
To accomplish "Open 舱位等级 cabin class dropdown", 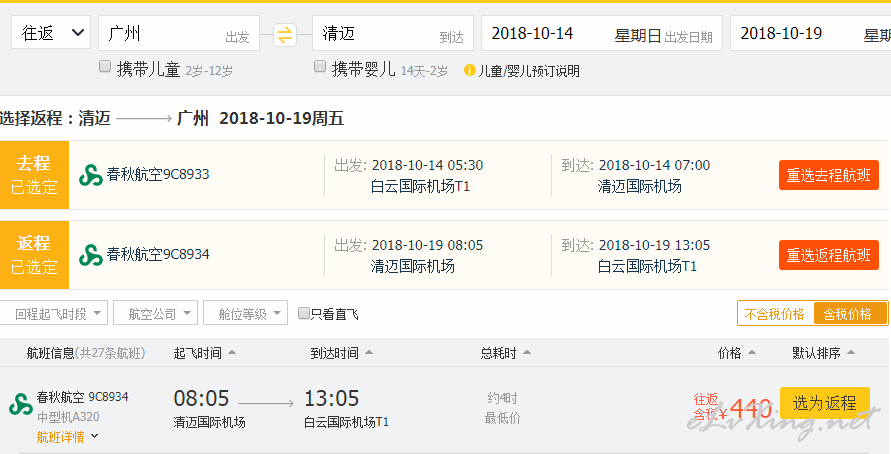I will pyautogui.click(x=245, y=313).
